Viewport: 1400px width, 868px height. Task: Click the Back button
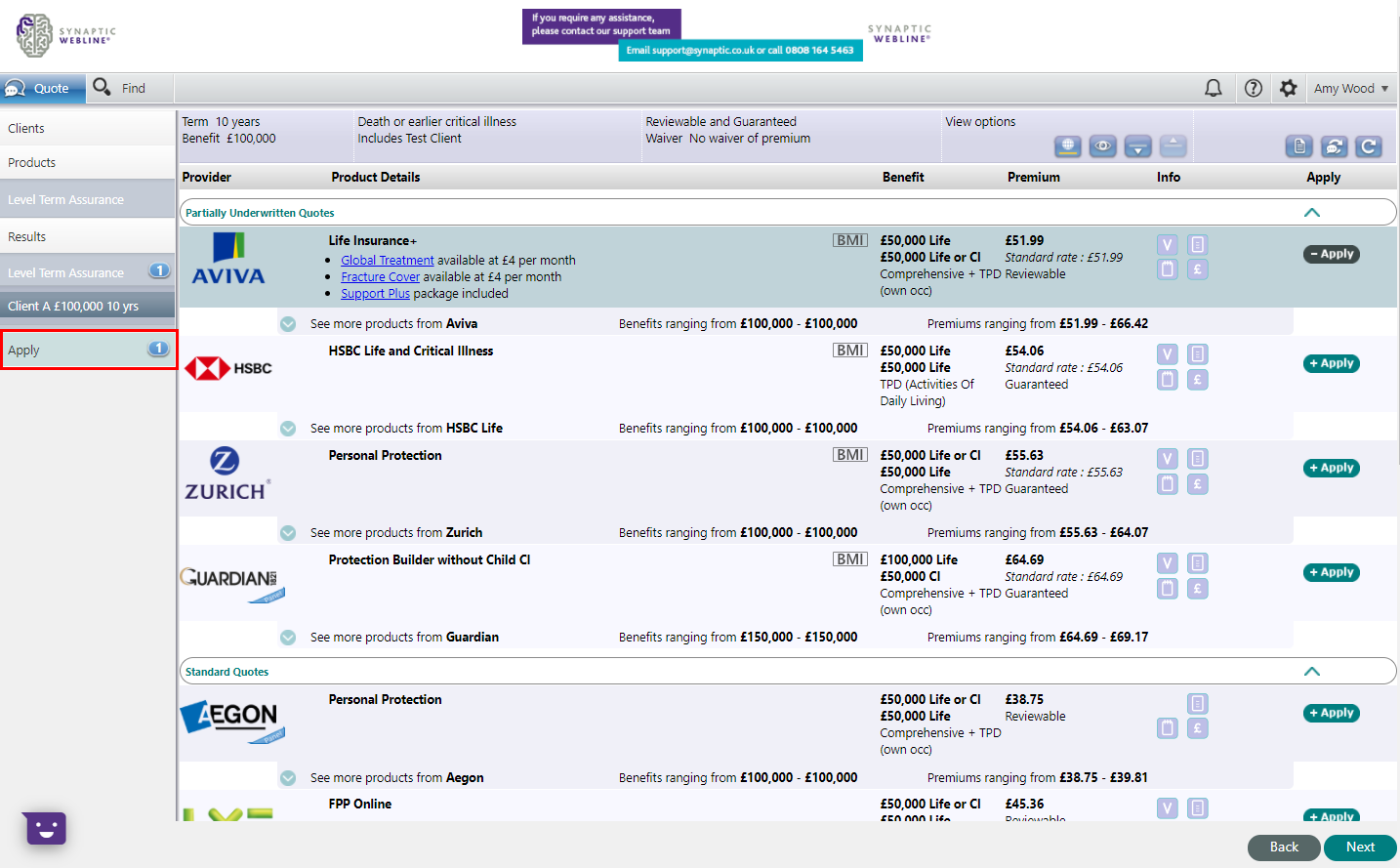(x=1284, y=847)
